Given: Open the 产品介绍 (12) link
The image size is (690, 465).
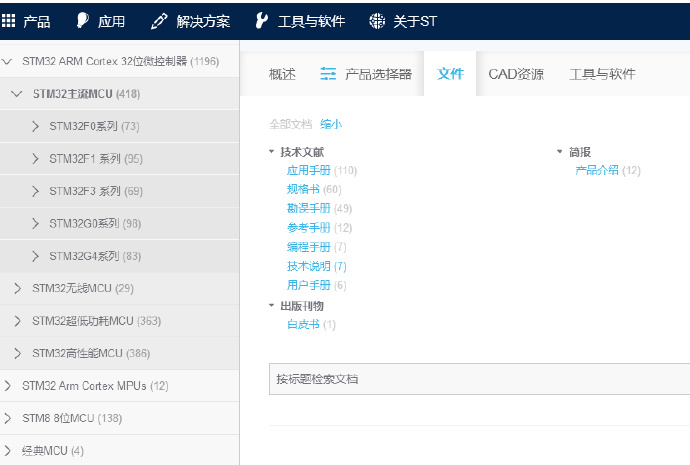Looking at the screenshot, I should coord(608,170).
